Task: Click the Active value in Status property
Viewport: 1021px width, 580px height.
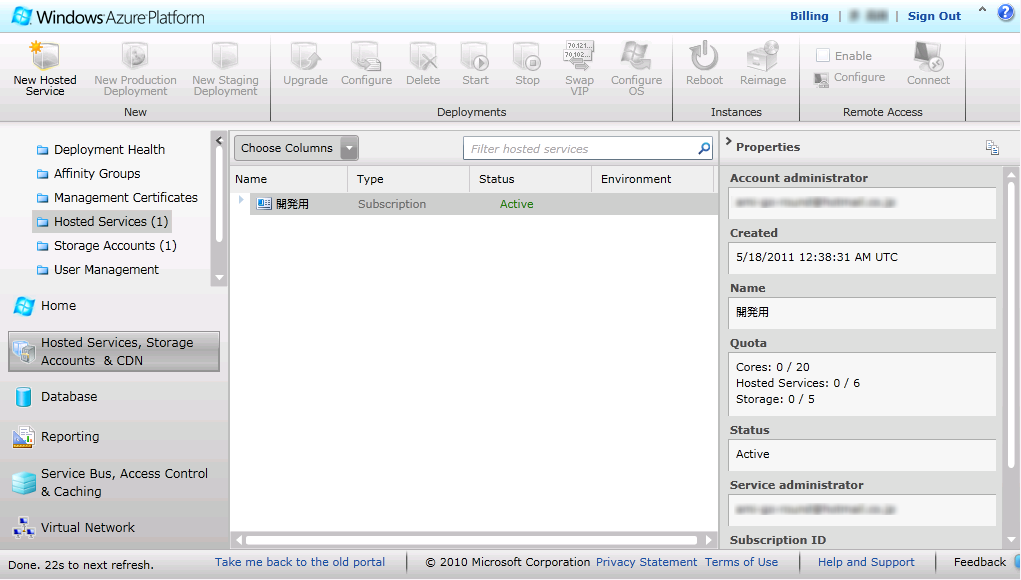Action: 753,454
